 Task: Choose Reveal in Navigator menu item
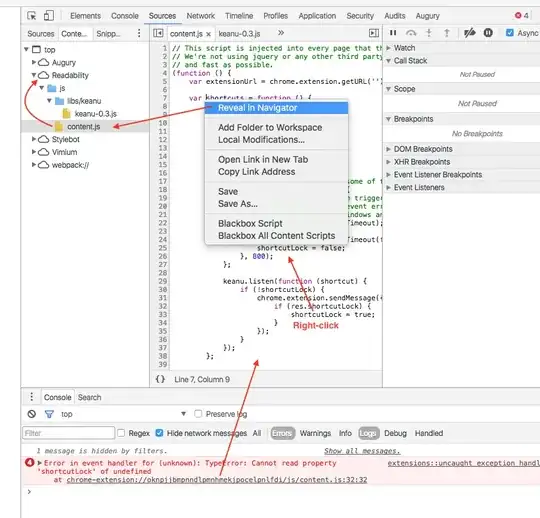point(276,108)
